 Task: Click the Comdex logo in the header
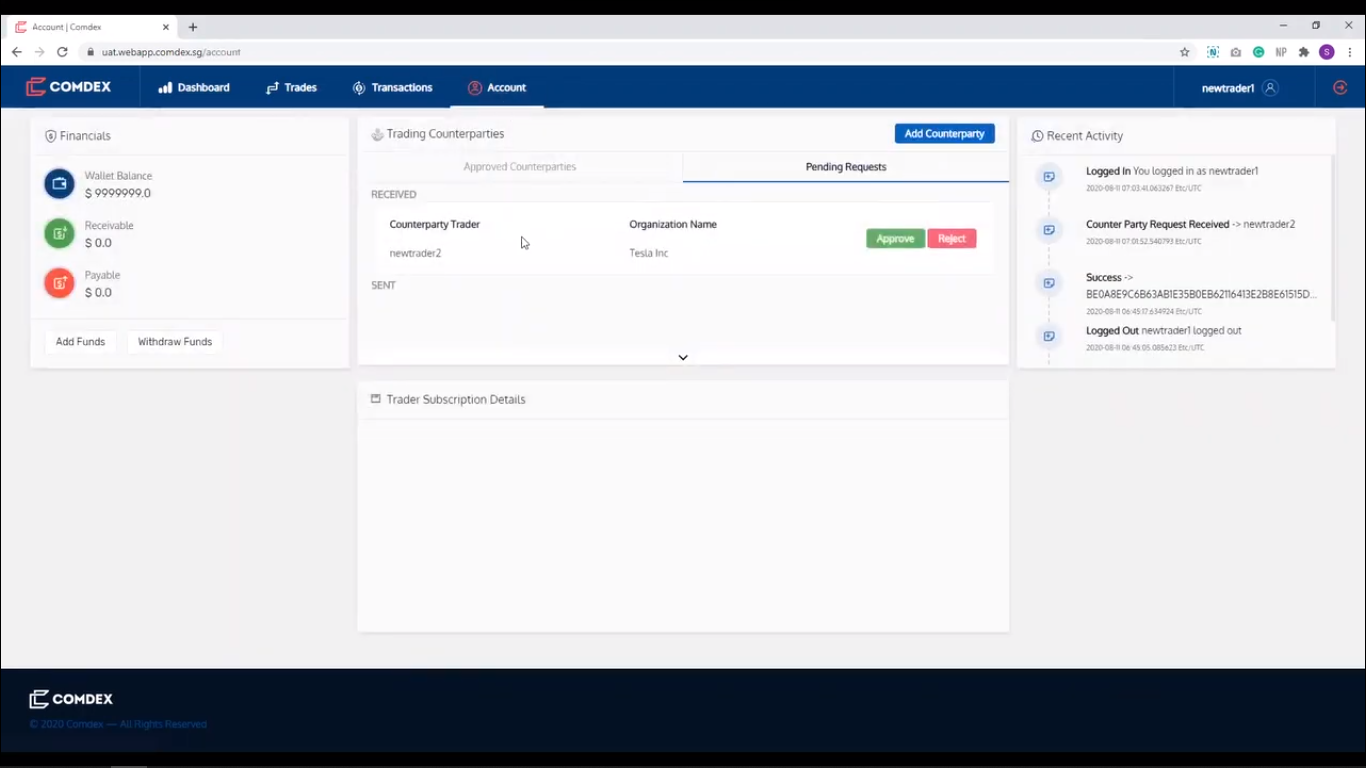click(68, 87)
